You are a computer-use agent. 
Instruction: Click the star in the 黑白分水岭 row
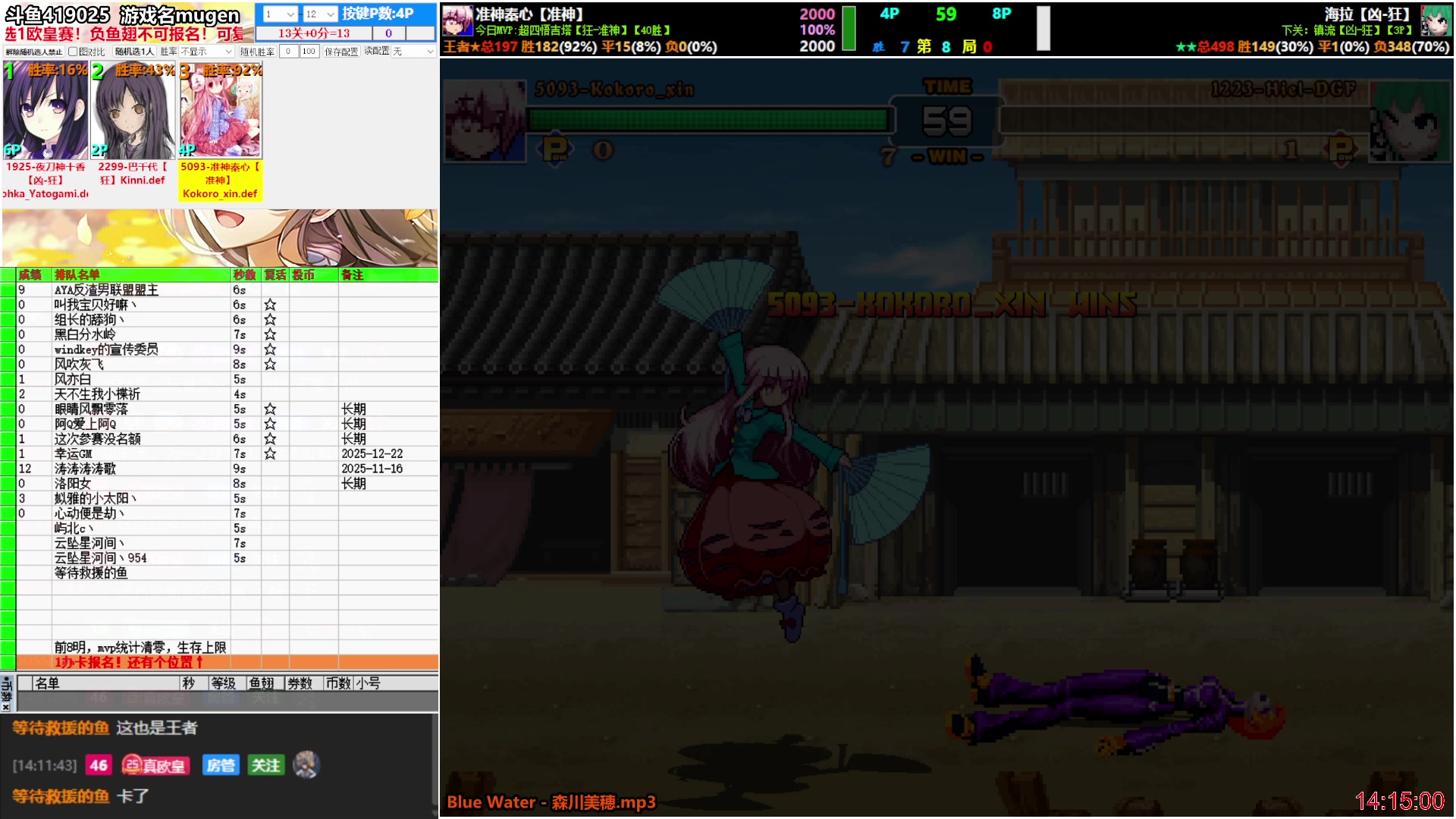point(270,334)
